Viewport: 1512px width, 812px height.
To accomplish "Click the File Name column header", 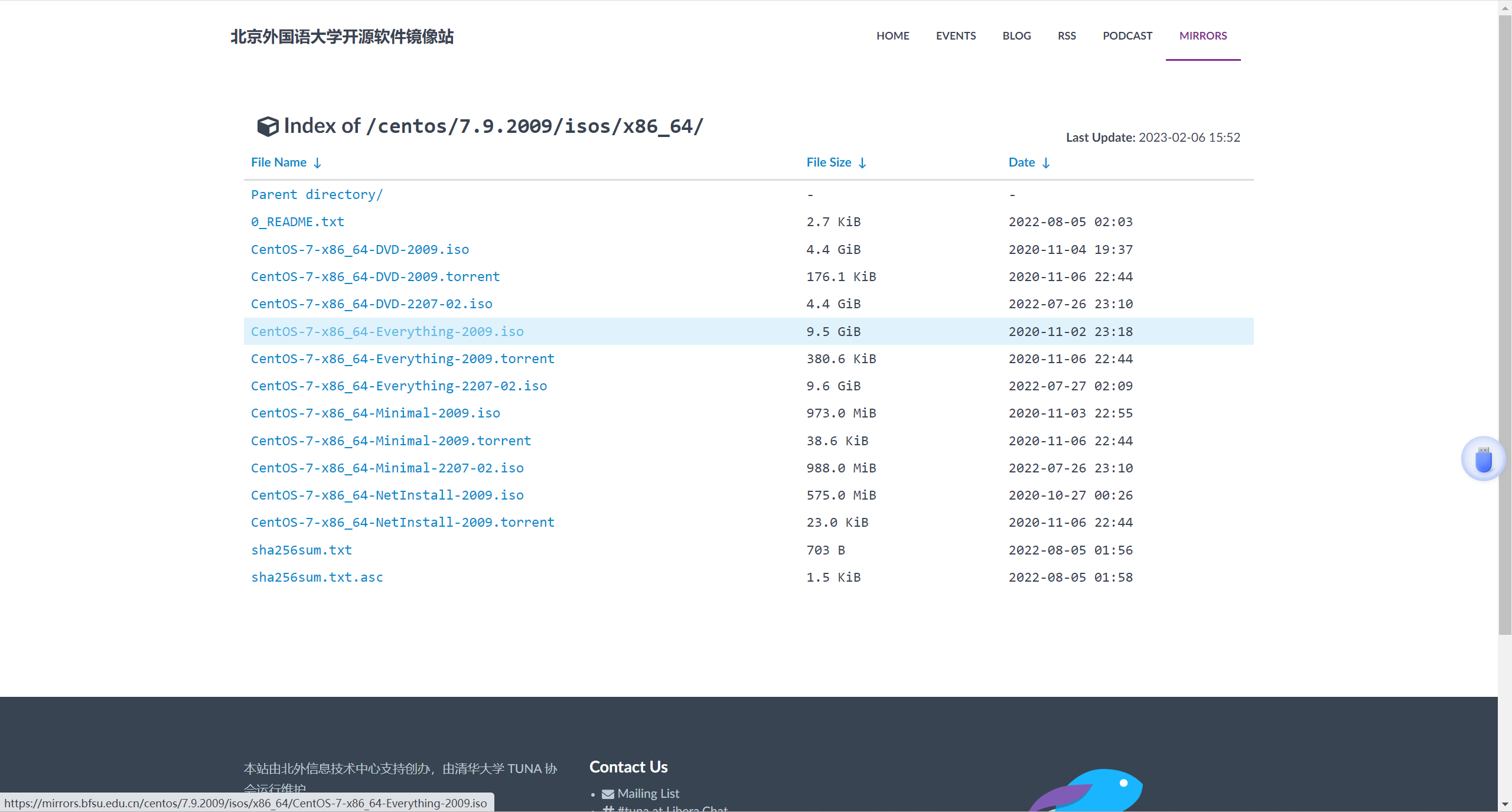I will click(x=279, y=162).
